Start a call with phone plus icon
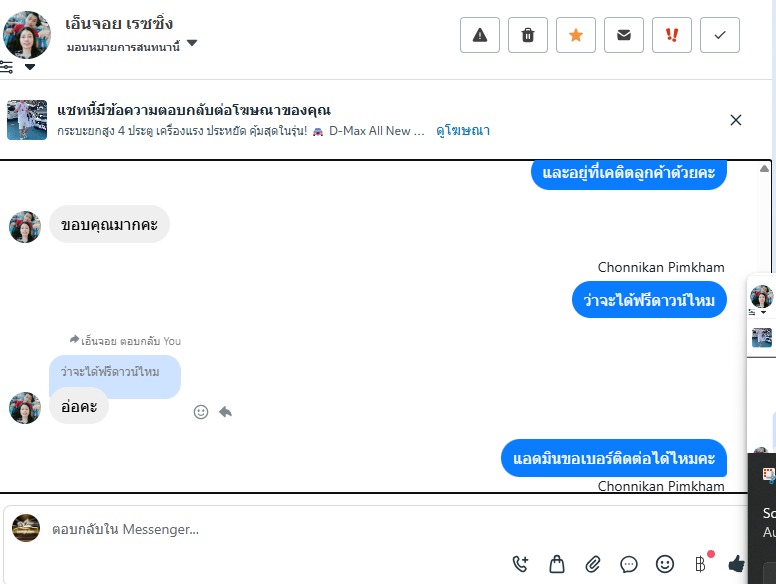This screenshot has width=776, height=584. (520, 564)
